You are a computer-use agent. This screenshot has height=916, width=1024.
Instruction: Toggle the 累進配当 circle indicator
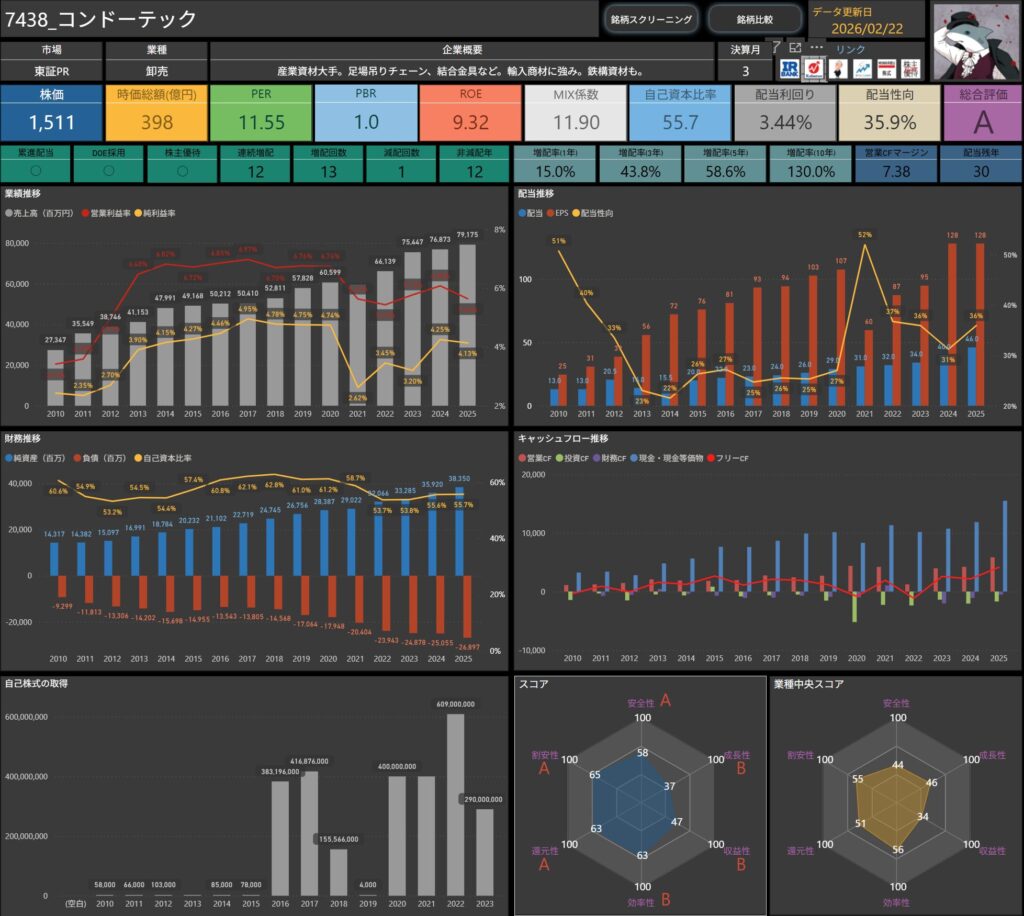pos(36,170)
